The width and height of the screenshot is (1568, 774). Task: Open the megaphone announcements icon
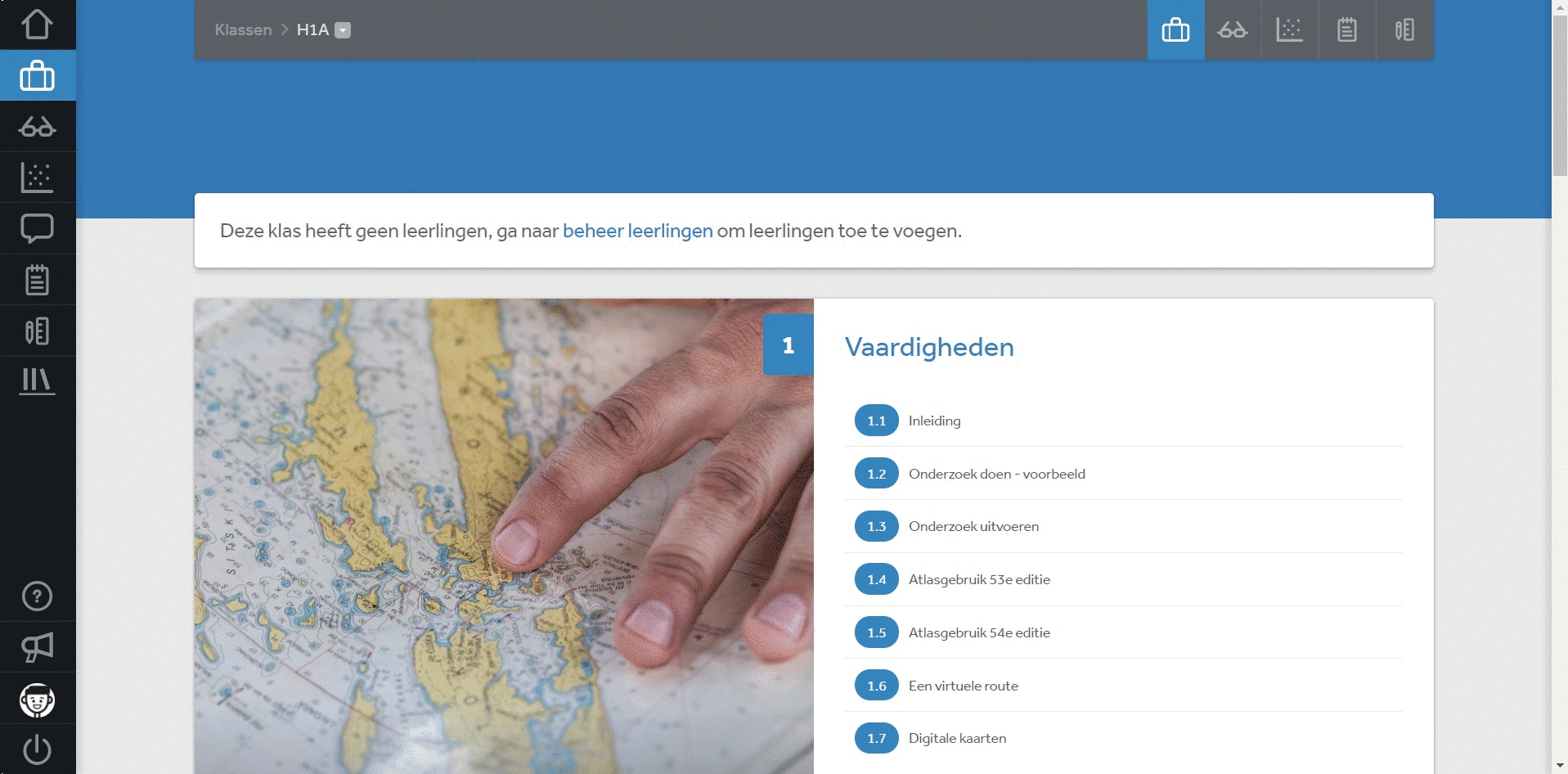pos(38,647)
